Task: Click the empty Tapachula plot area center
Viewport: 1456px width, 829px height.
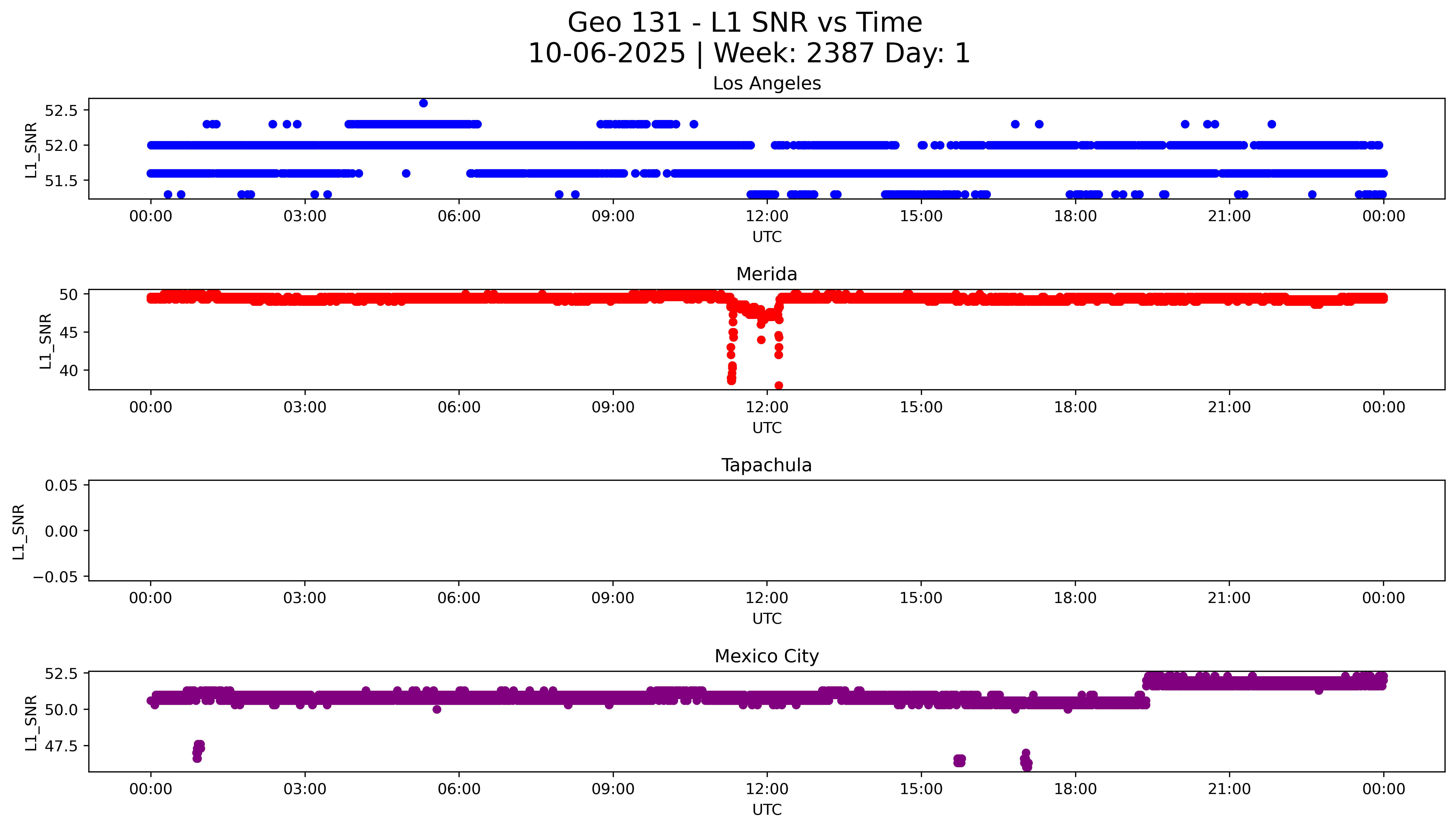Action: coord(766,531)
